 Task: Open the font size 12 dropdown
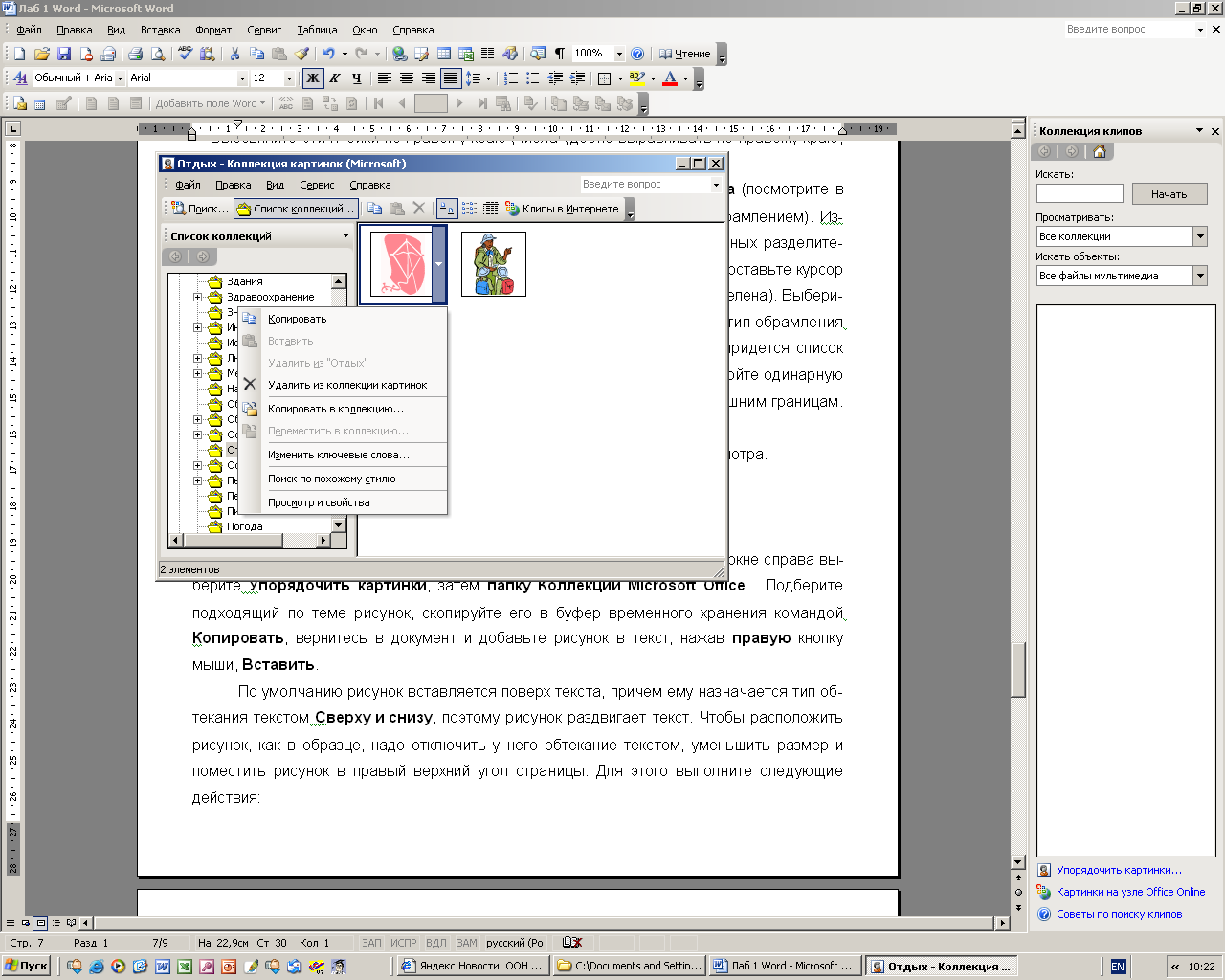(x=289, y=78)
